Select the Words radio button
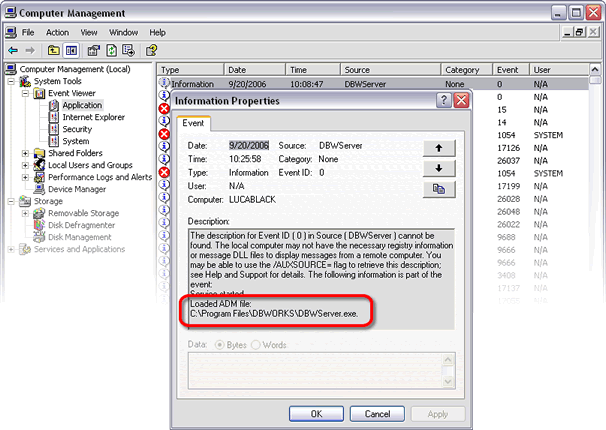Viewport: 606px width, 430px height. tap(255, 345)
